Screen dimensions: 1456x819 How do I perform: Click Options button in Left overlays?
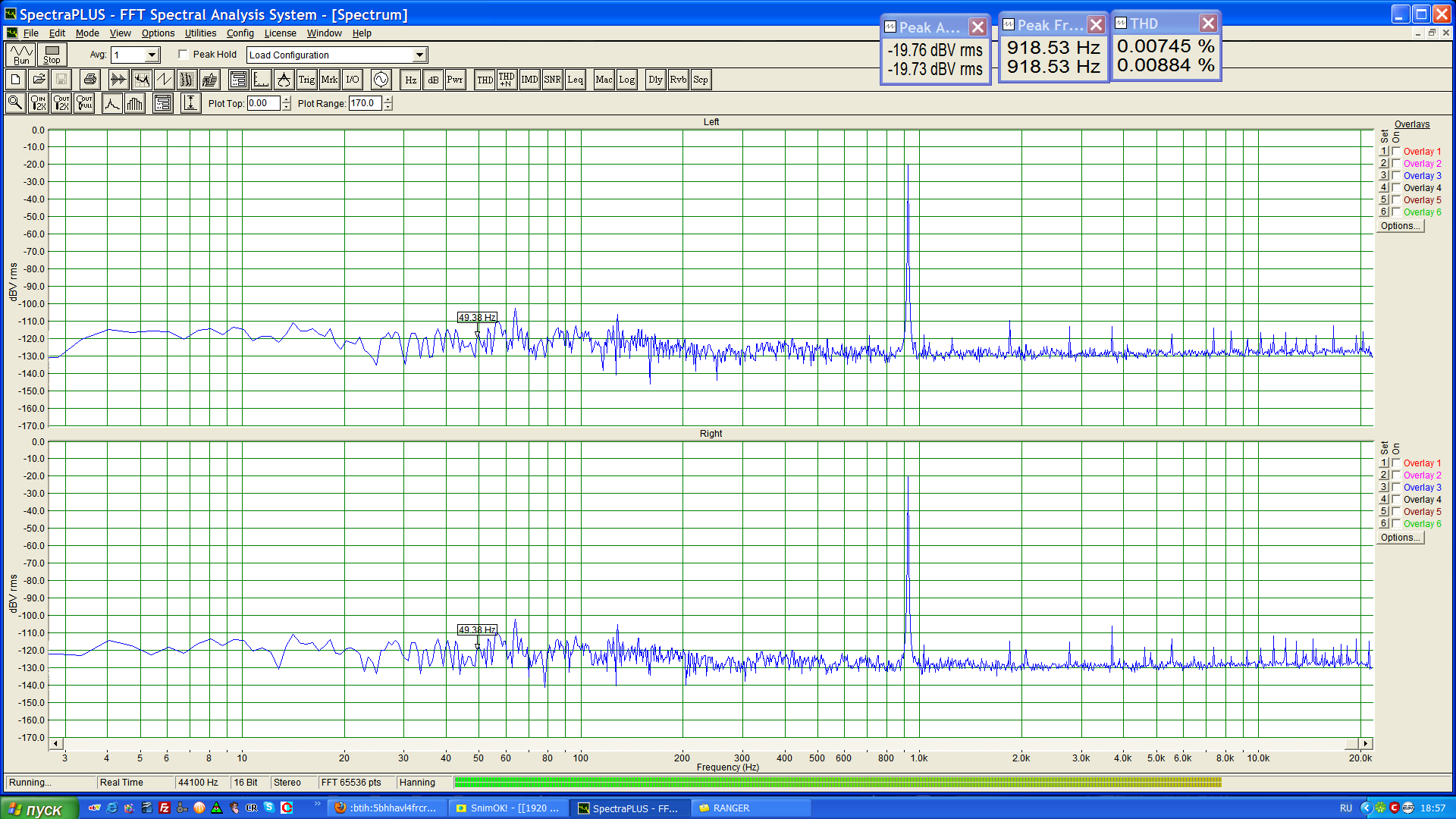[x=1400, y=226]
